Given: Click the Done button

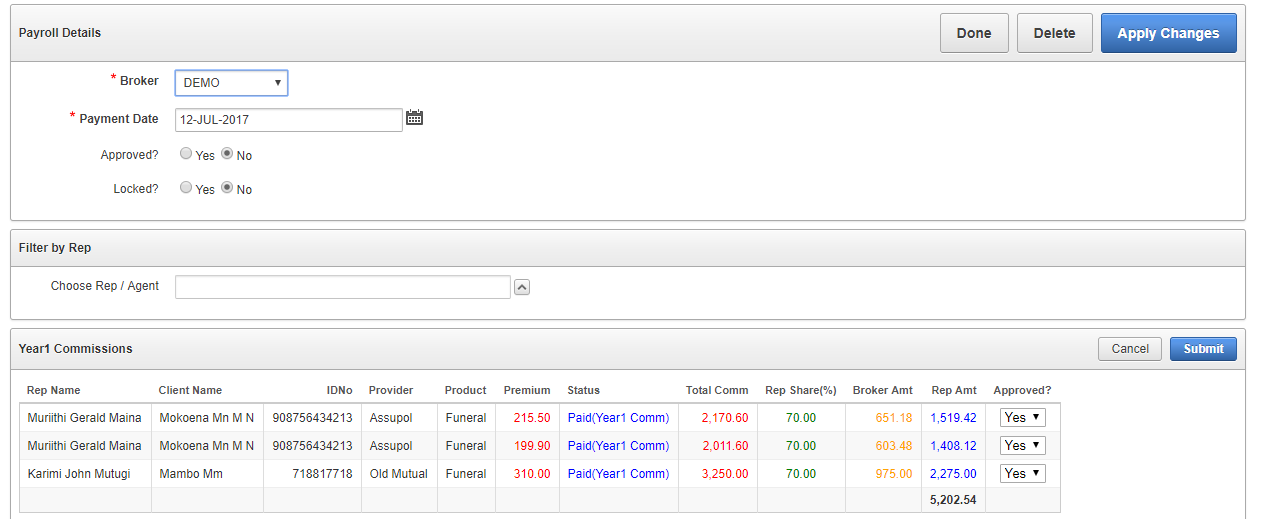Looking at the screenshot, I should click(973, 33).
